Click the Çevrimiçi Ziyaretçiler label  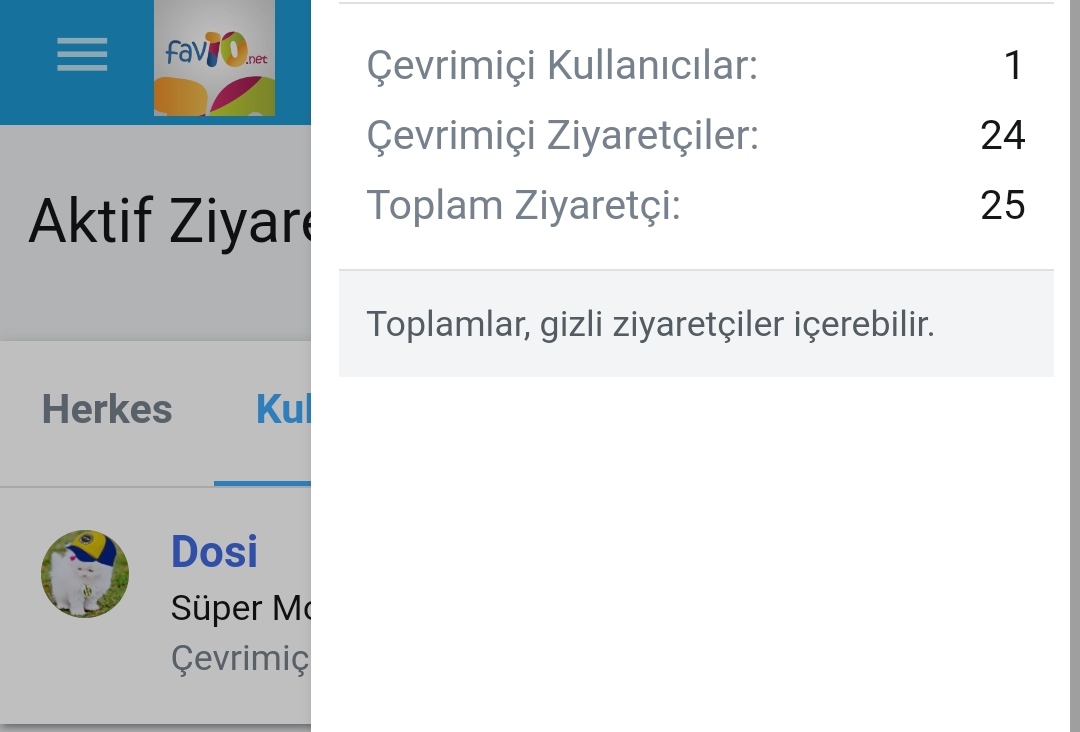coord(563,135)
